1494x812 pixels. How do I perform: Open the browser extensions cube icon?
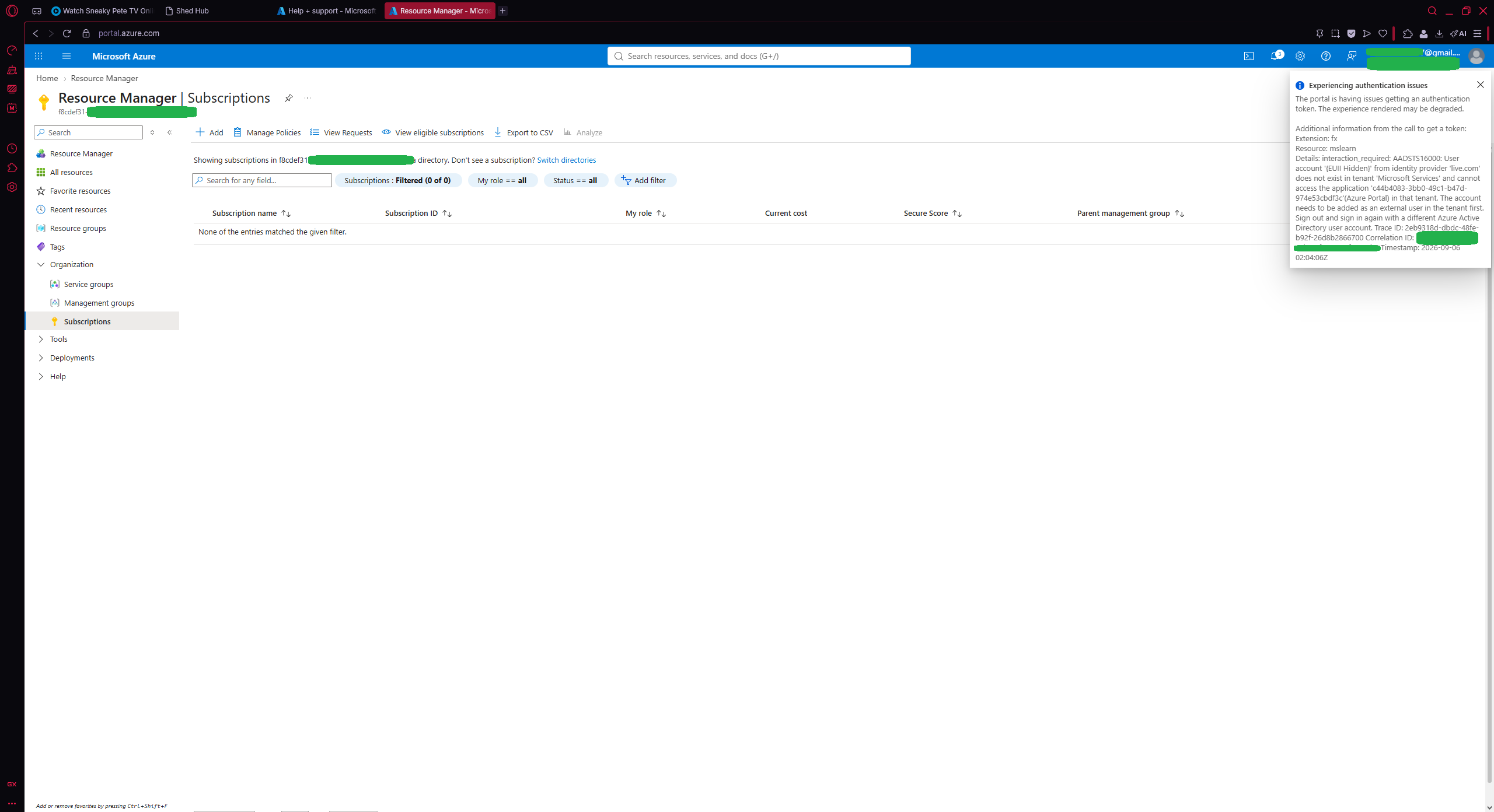click(x=1408, y=33)
